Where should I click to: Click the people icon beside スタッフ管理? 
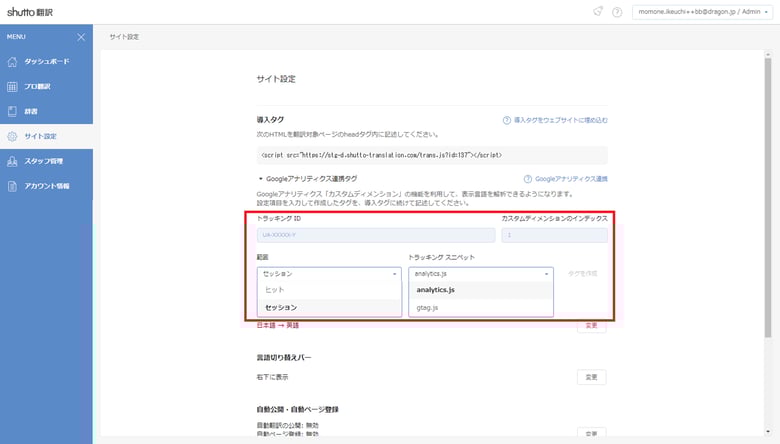point(12,161)
